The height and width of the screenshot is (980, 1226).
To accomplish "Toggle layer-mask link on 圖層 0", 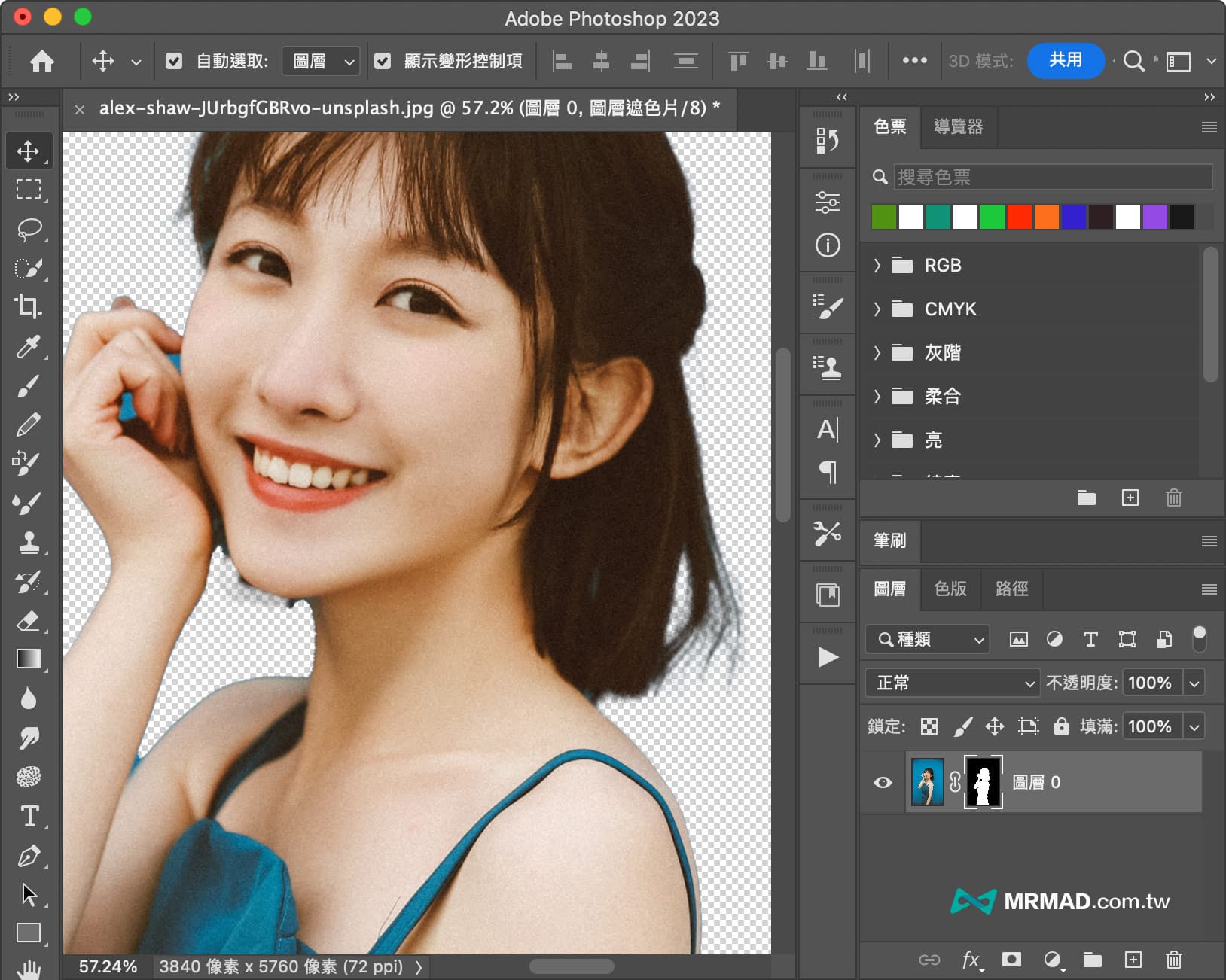I will 955,783.
